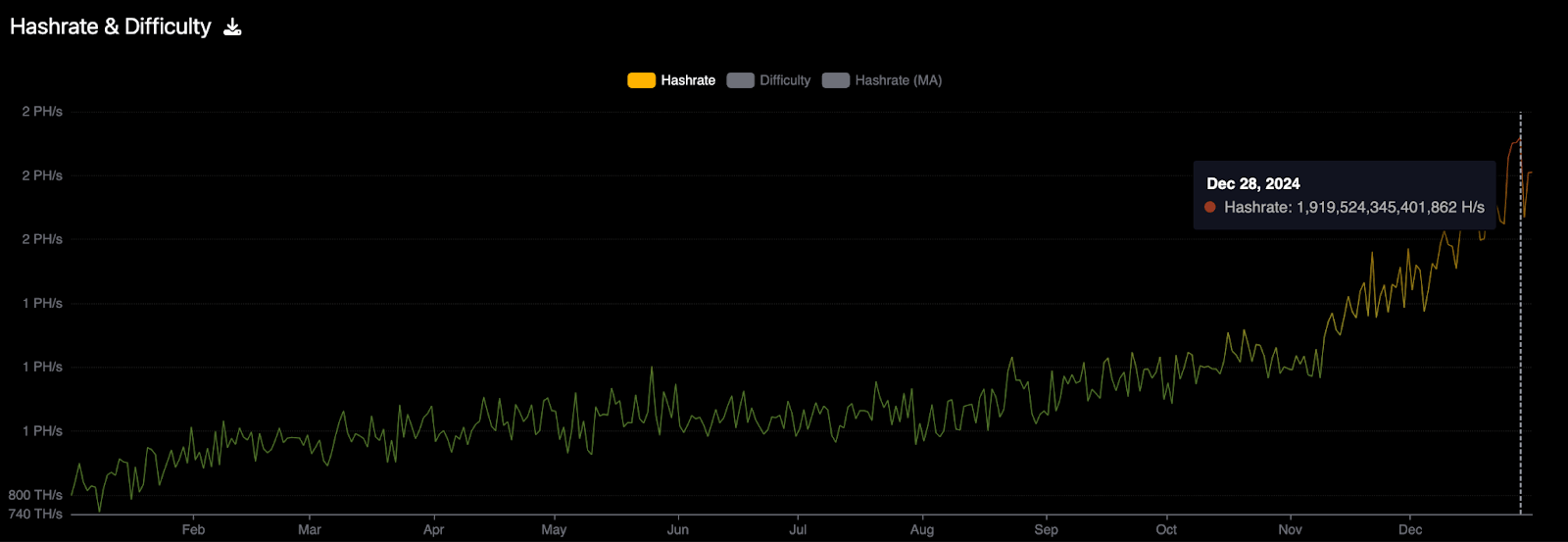Click the red dot marker in tooltip
The height and width of the screenshot is (542, 1568).
(x=1210, y=207)
